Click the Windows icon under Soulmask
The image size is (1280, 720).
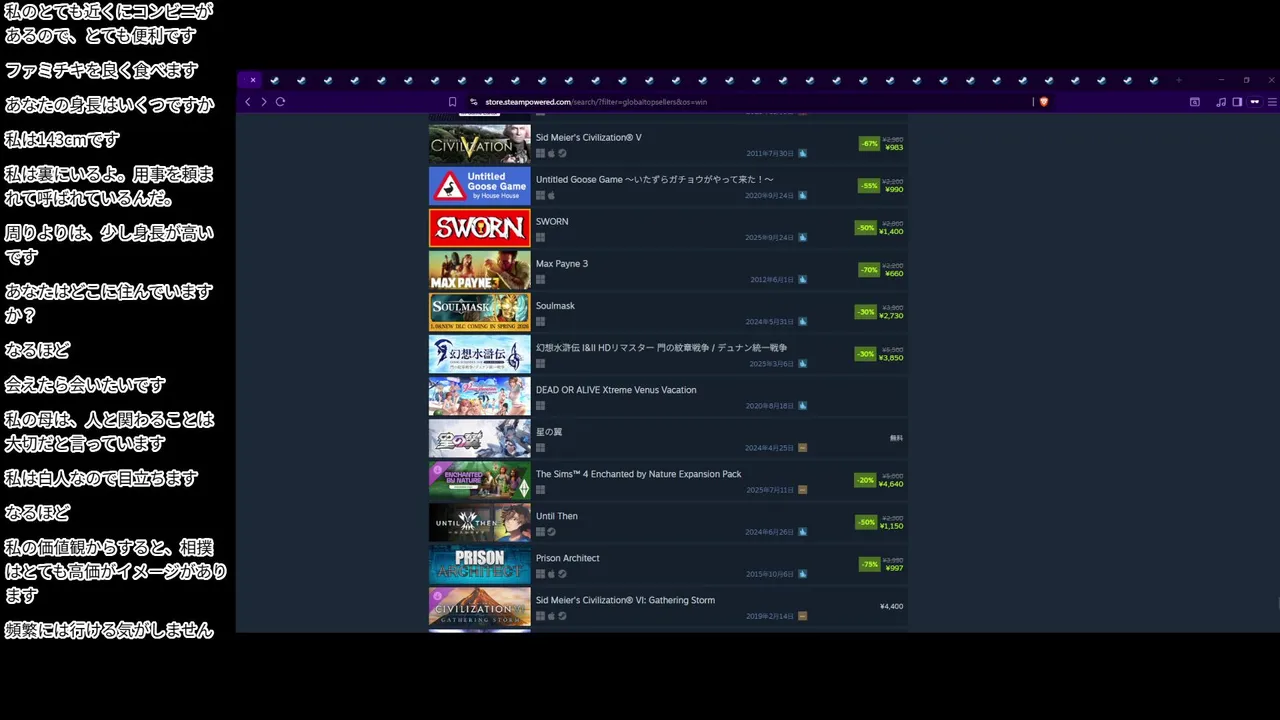point(540,322)
